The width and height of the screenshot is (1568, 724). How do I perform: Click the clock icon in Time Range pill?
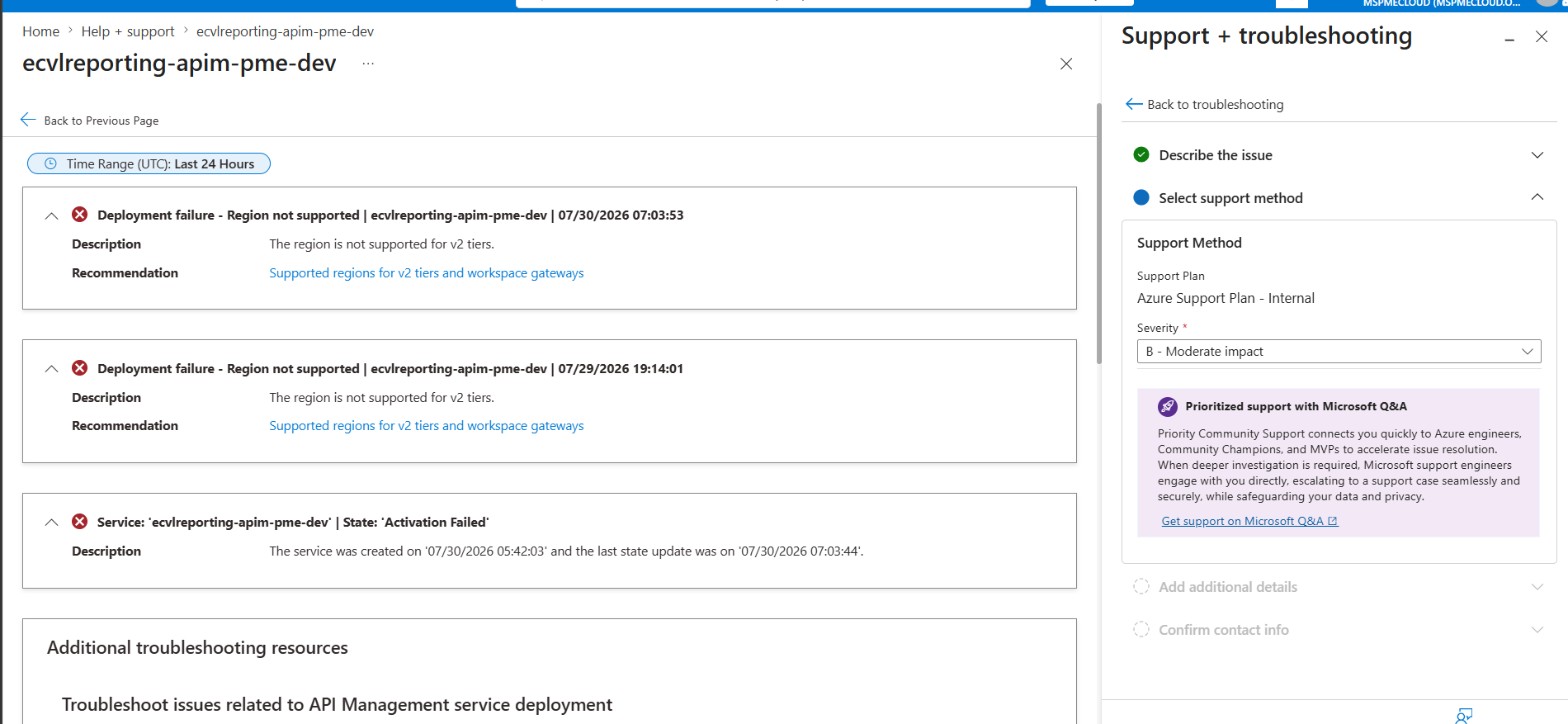pyautogui.click(x=50, y=163)
